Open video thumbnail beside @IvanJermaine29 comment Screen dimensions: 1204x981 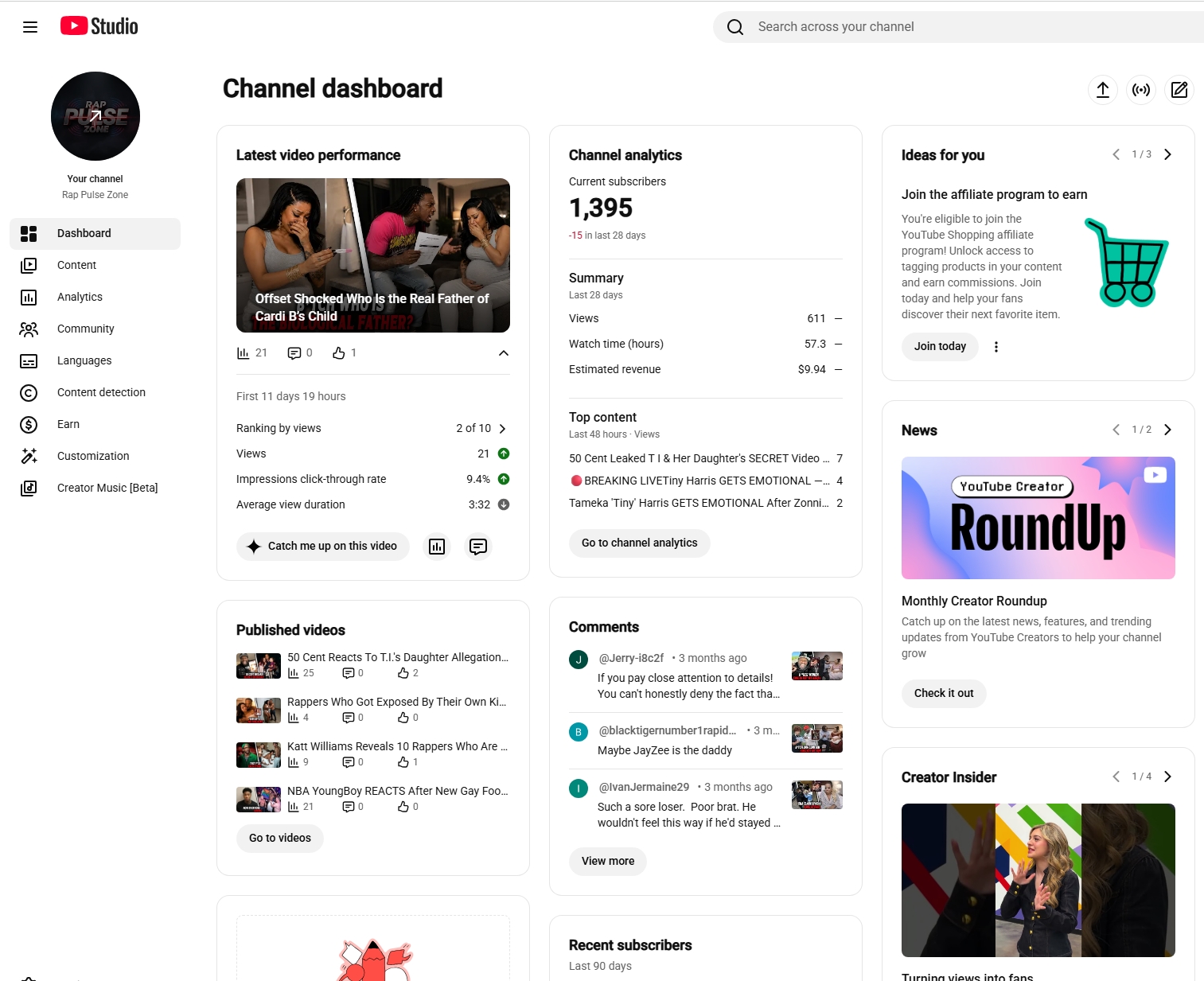click(817, 795)
